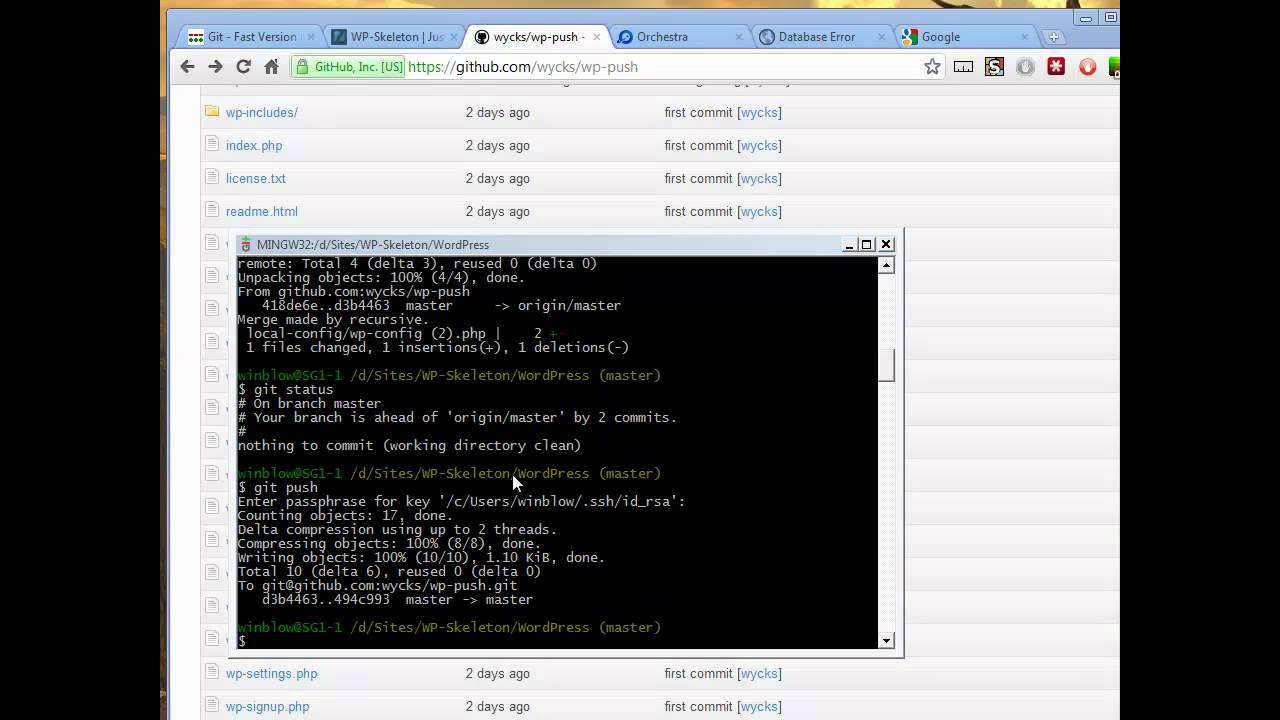Go back using the browser back arrow
Image resolution: width=1280 pixels, height=720 pixels.
(187, 66)
